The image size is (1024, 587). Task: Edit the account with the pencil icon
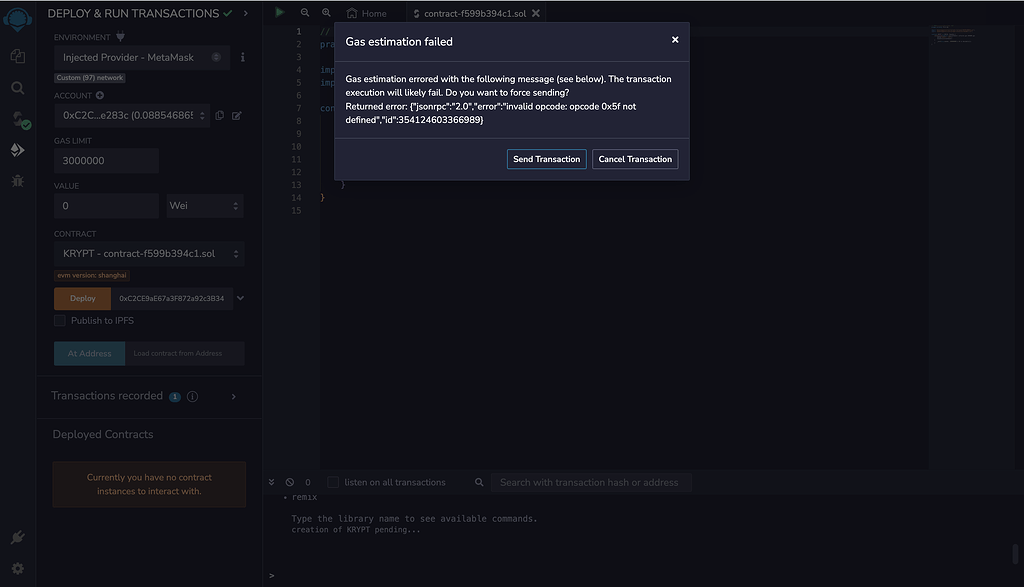click(237, 115)
